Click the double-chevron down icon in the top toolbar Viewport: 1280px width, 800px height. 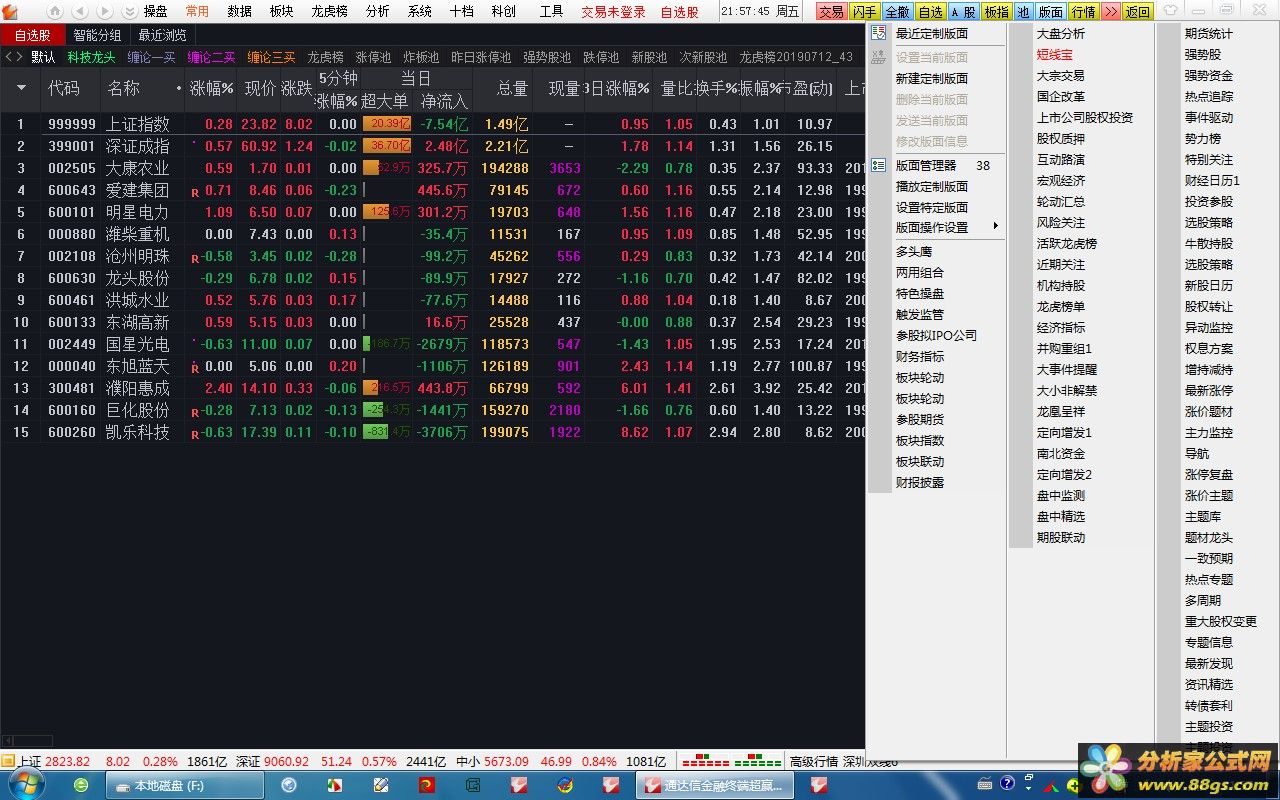pyautogui.click(x=130, y=11)
